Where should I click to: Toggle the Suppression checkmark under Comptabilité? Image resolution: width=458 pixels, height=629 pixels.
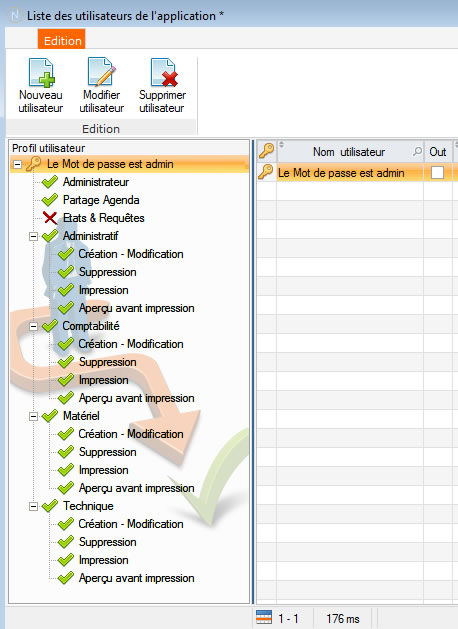click(66, 362)
